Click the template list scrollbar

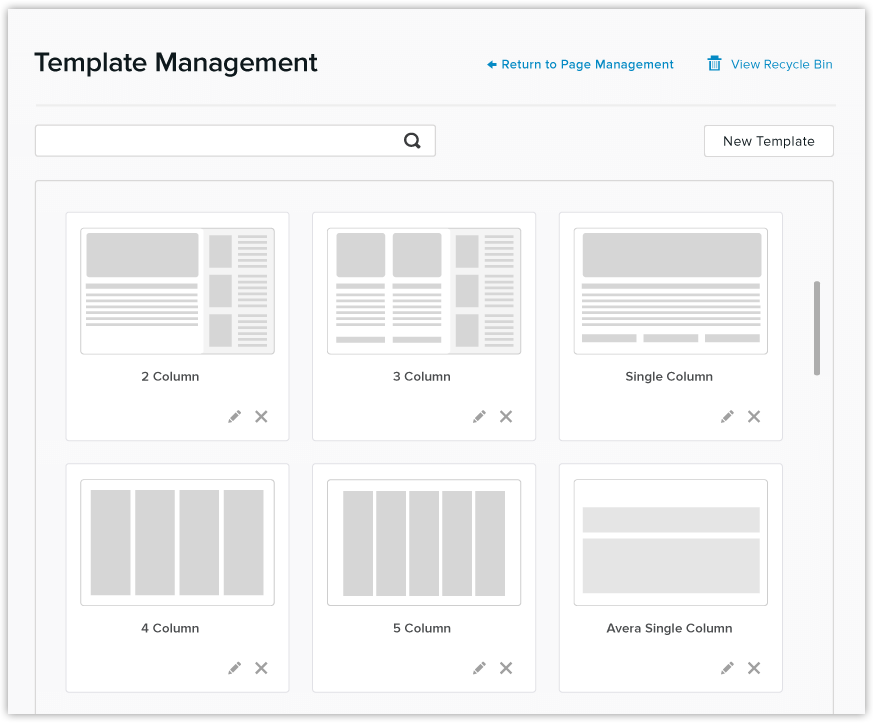pyautogui.click(x=817, y=328)
